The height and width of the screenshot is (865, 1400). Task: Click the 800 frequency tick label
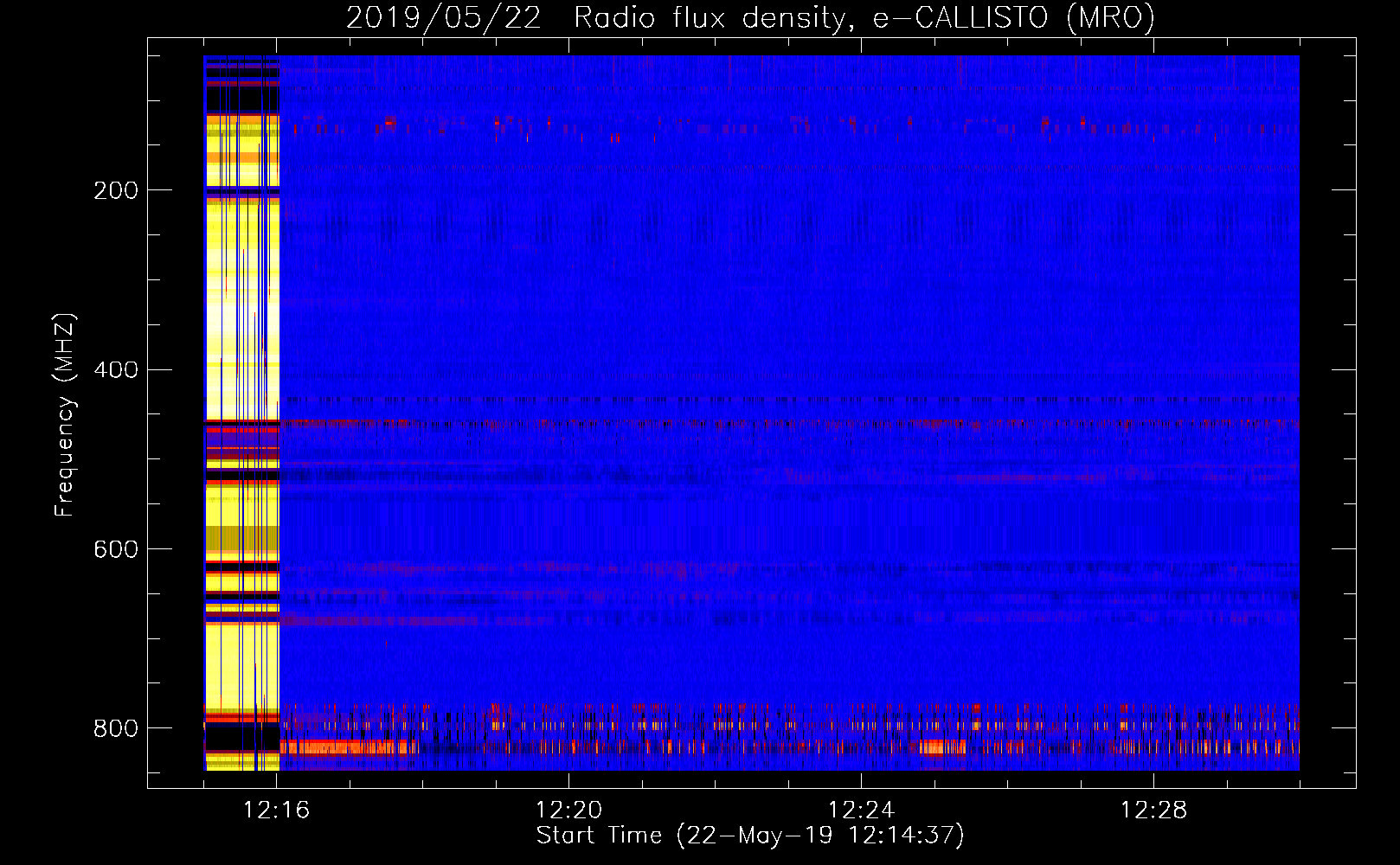[116, 728]
